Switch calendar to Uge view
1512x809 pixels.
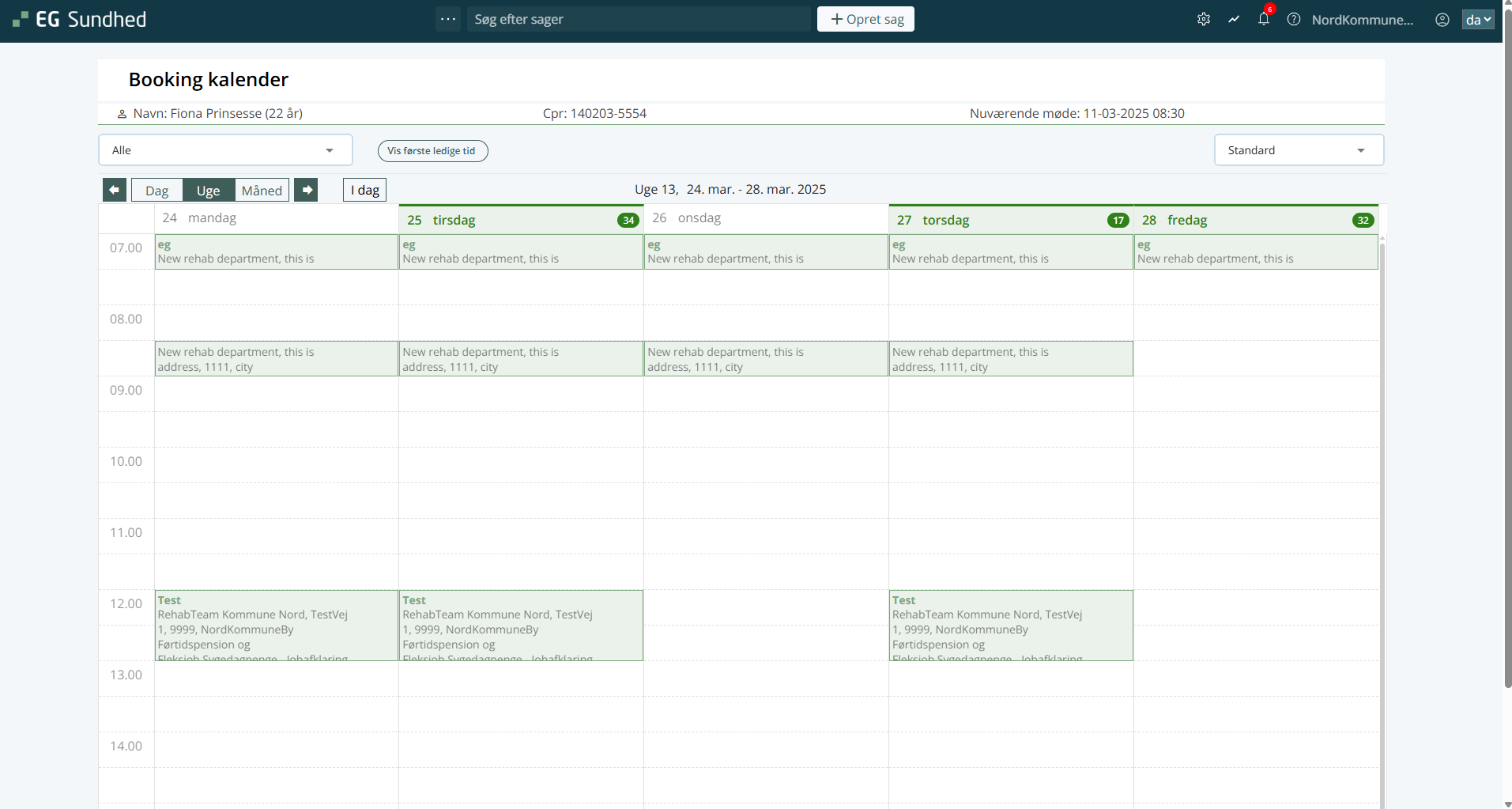[x=209, y=191]
